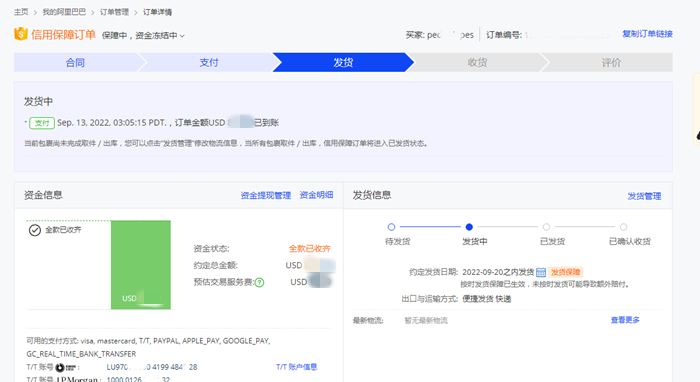Click the orange 发货保障 badge
Viewport: 700px width, 382px height.
click(x=565, y=272)
